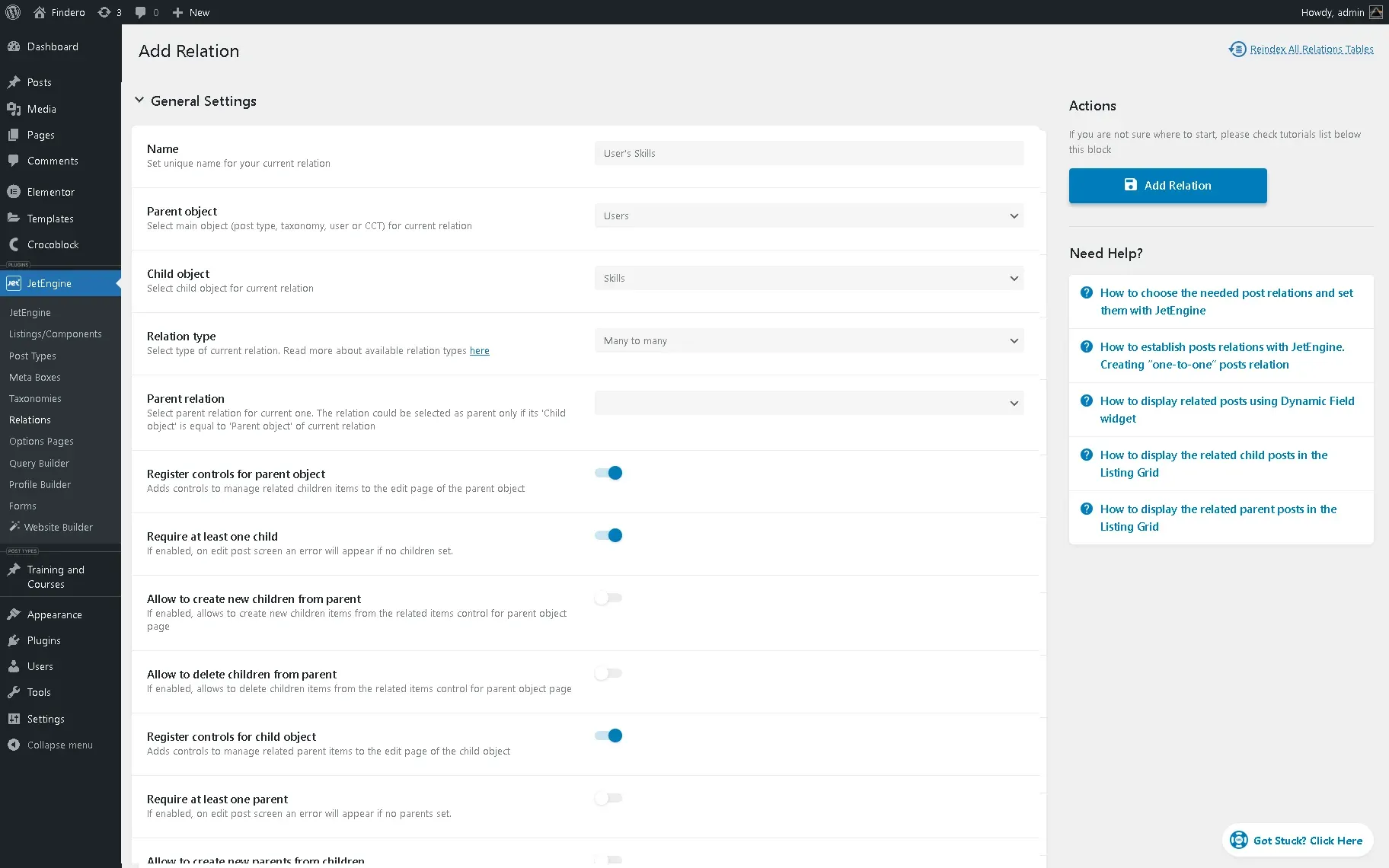Disable Register controls for child object
1389x868 pixels.
click(x=608, y=736)
